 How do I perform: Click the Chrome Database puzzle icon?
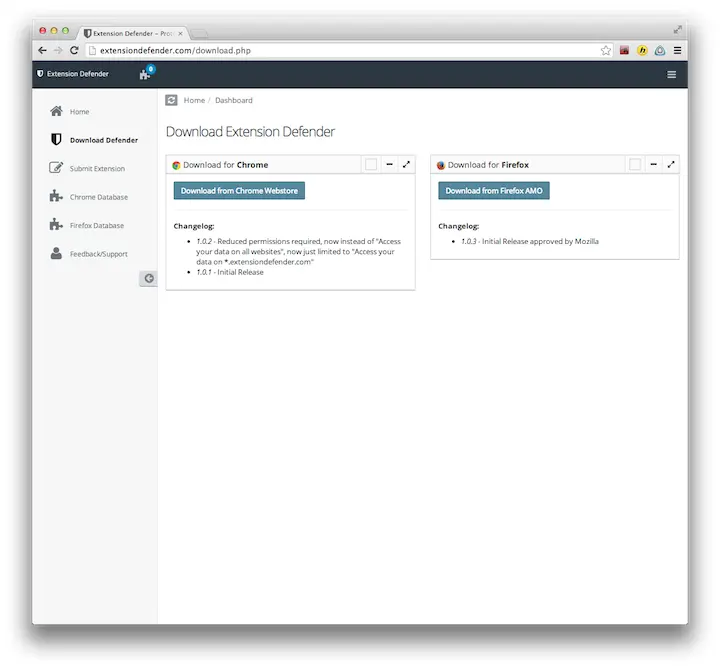(x=56, y=196)
